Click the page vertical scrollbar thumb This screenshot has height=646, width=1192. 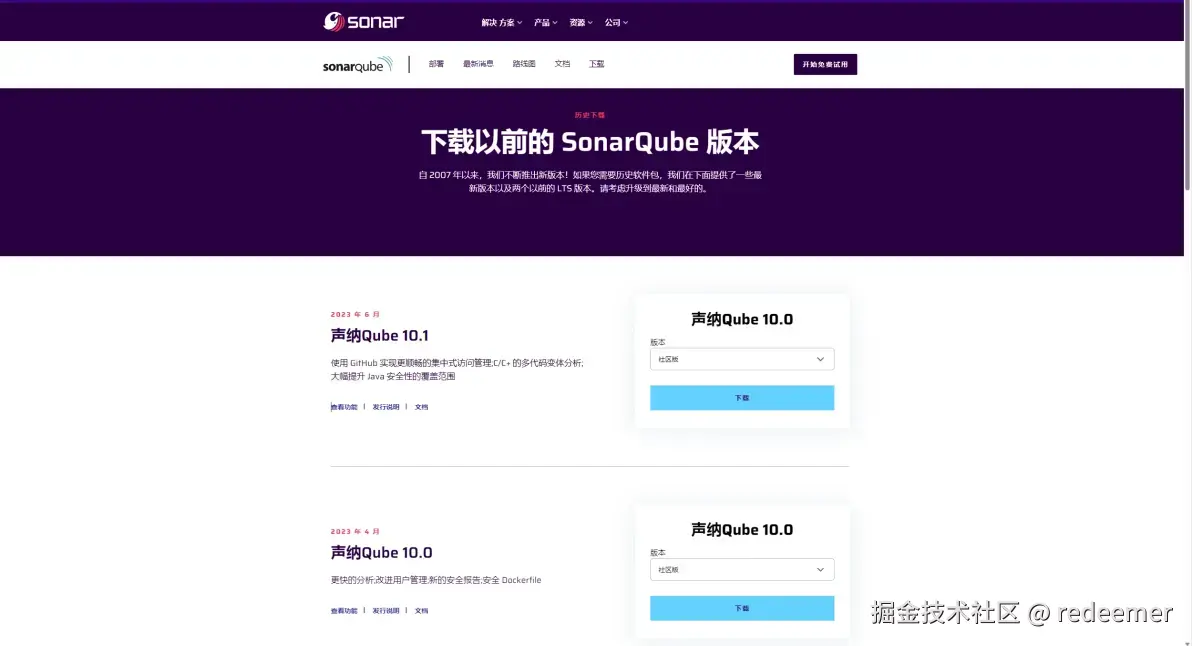[x=1187, y=97]
